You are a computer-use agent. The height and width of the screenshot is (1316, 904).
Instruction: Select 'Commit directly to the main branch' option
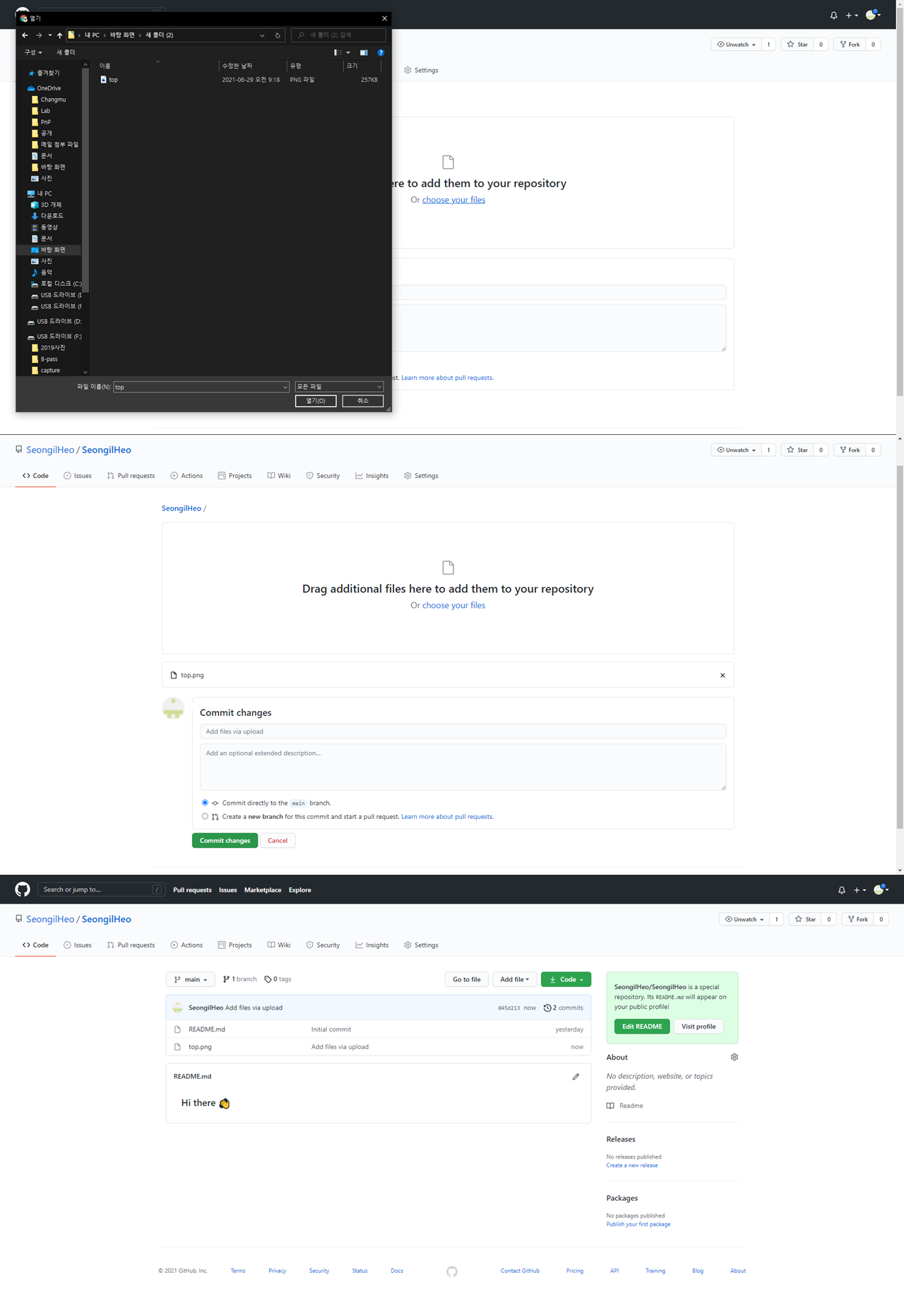pos(205,803)
